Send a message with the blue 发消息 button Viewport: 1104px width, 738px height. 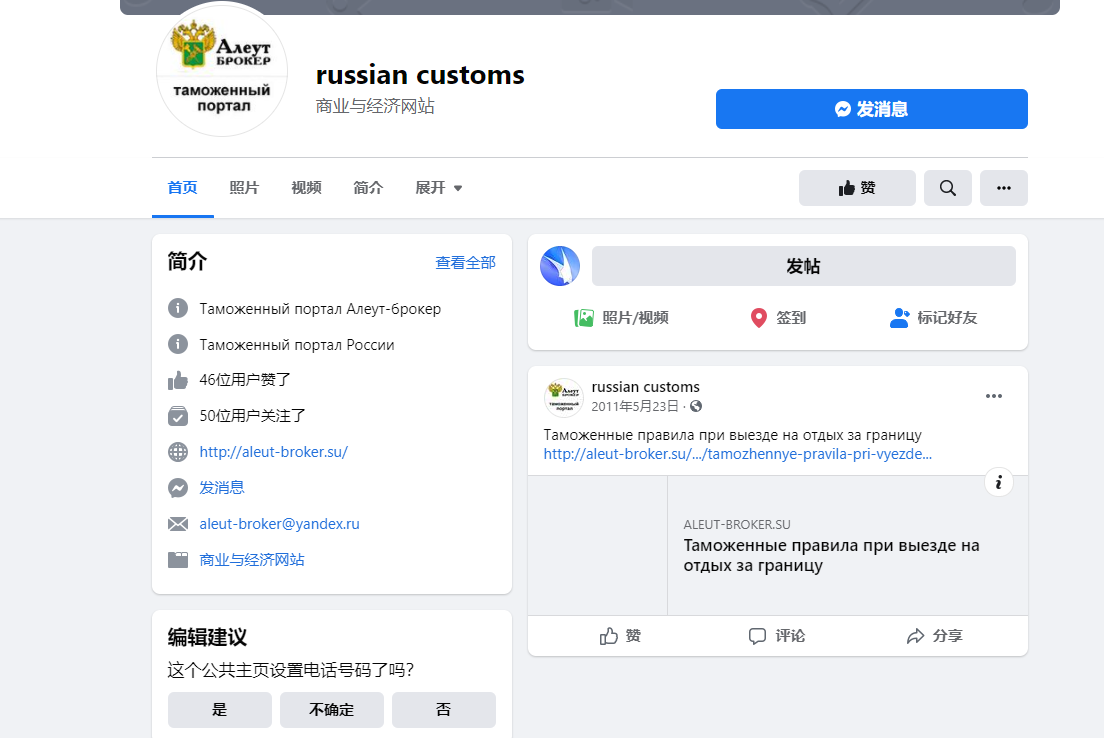click(x=872, y=109)
